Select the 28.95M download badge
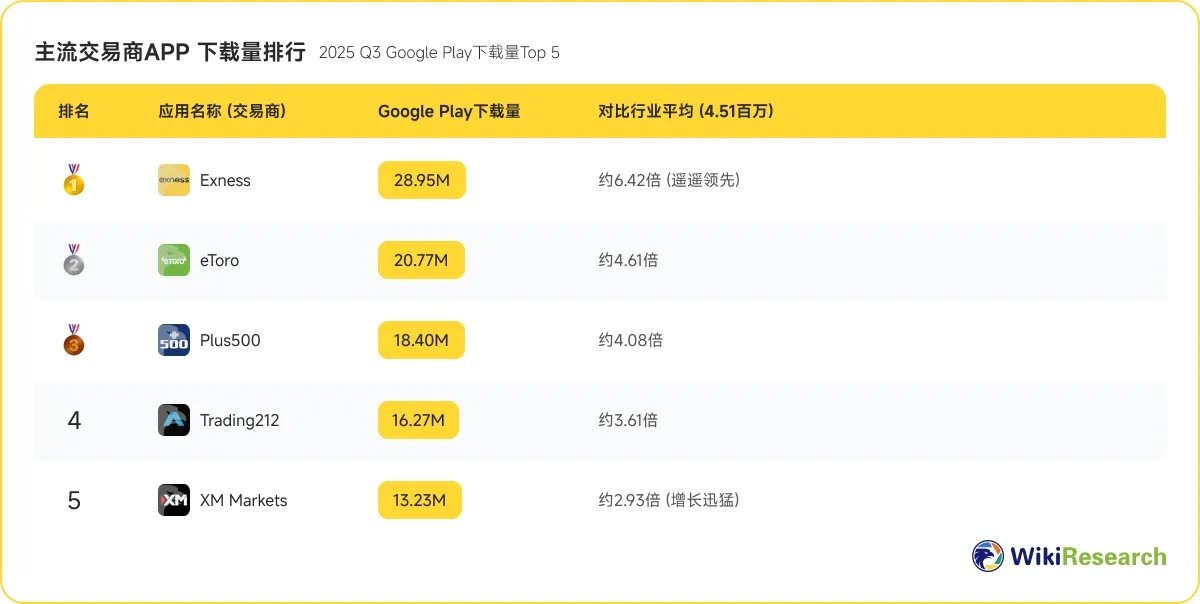The height and width of the screenshot is (604, 1200). (422, 180)
